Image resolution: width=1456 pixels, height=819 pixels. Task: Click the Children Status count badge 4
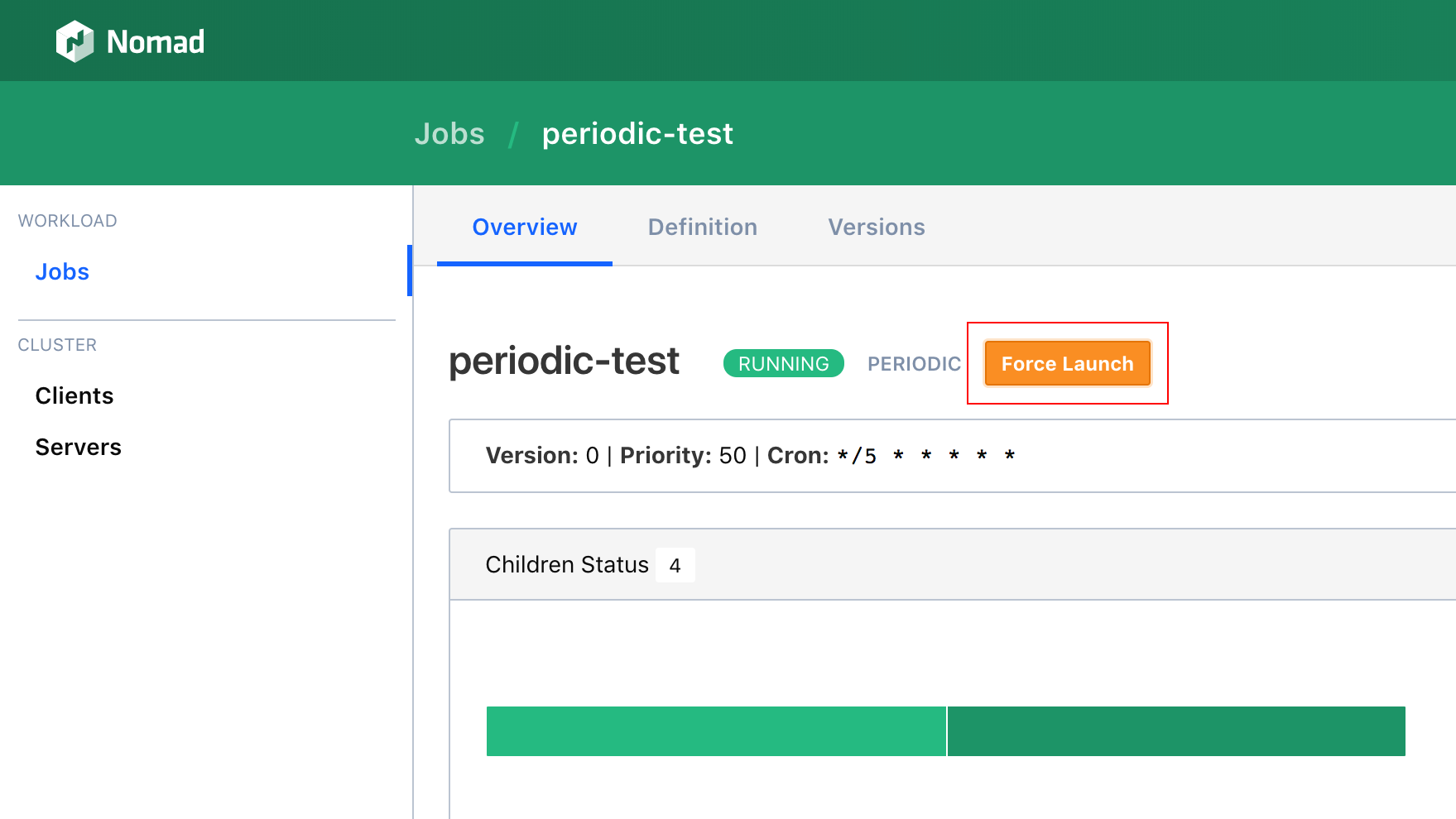click(675, 565)
